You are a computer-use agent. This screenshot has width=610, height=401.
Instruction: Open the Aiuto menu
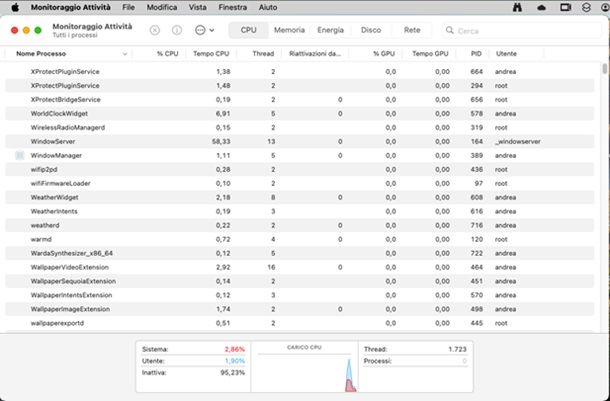[x=268, y=7]
